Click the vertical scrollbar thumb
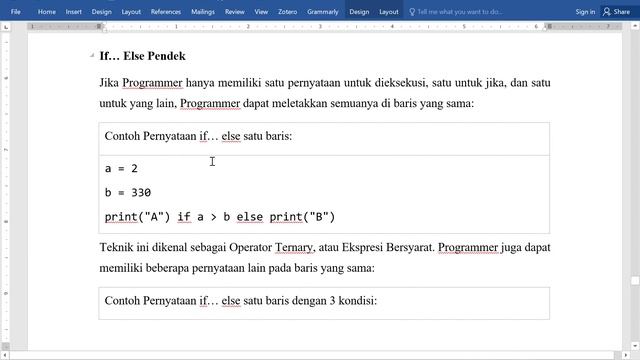The image size is (640, 360). (x=635, y=281)
